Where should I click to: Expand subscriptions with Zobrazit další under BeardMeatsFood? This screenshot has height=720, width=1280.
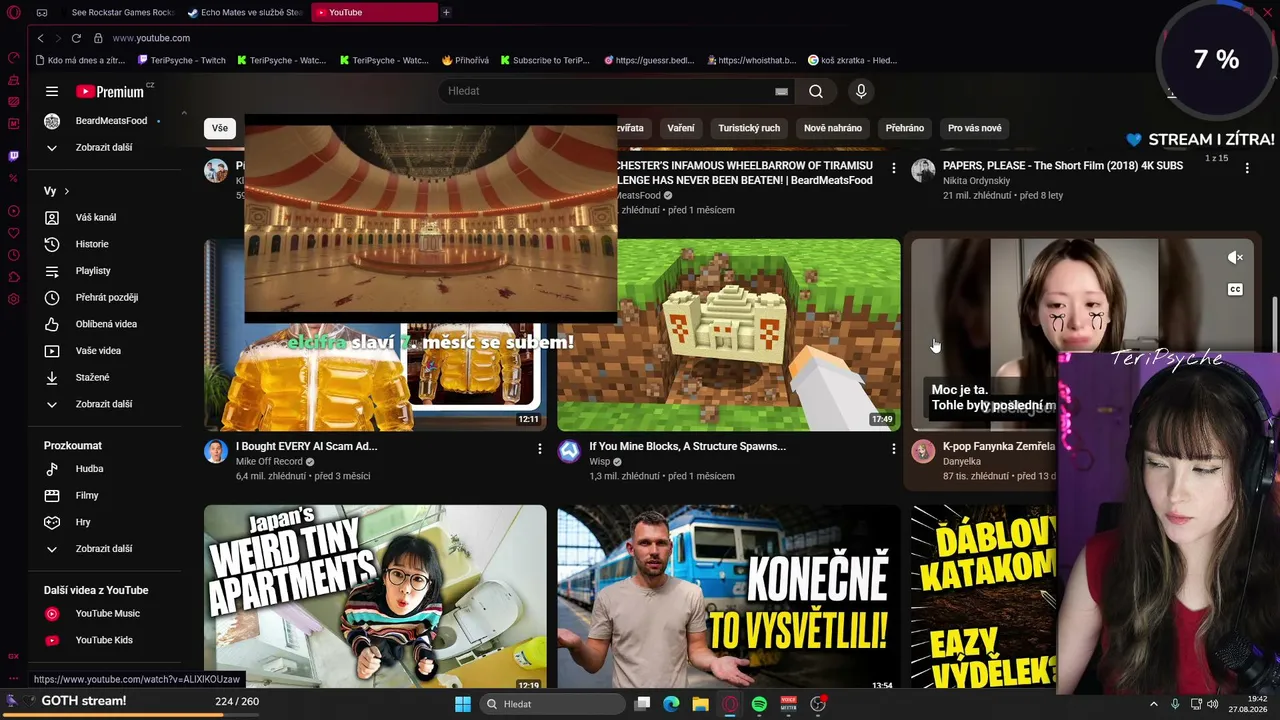(105, 147)
